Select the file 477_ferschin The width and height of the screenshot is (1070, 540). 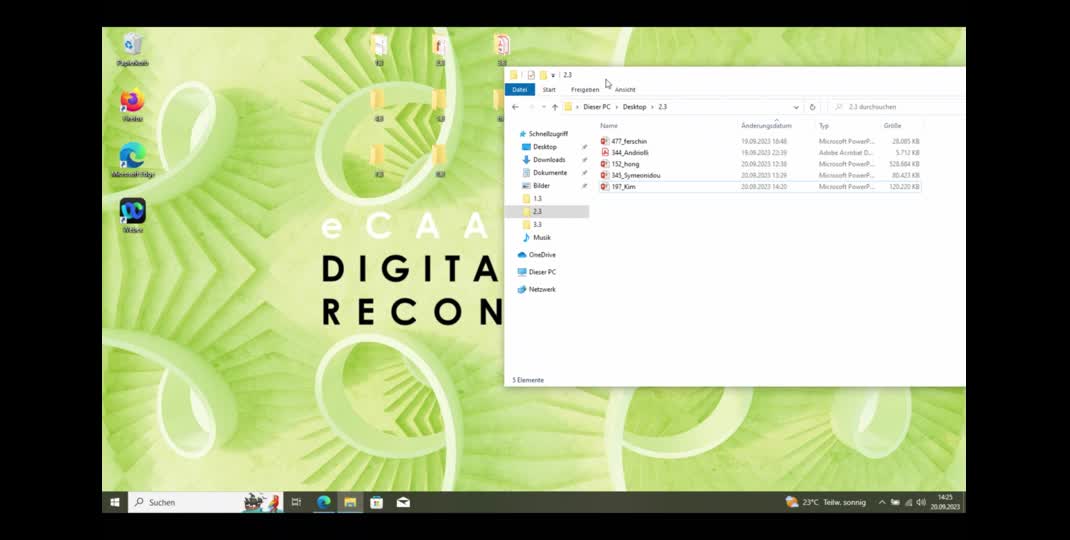point(629,141)
